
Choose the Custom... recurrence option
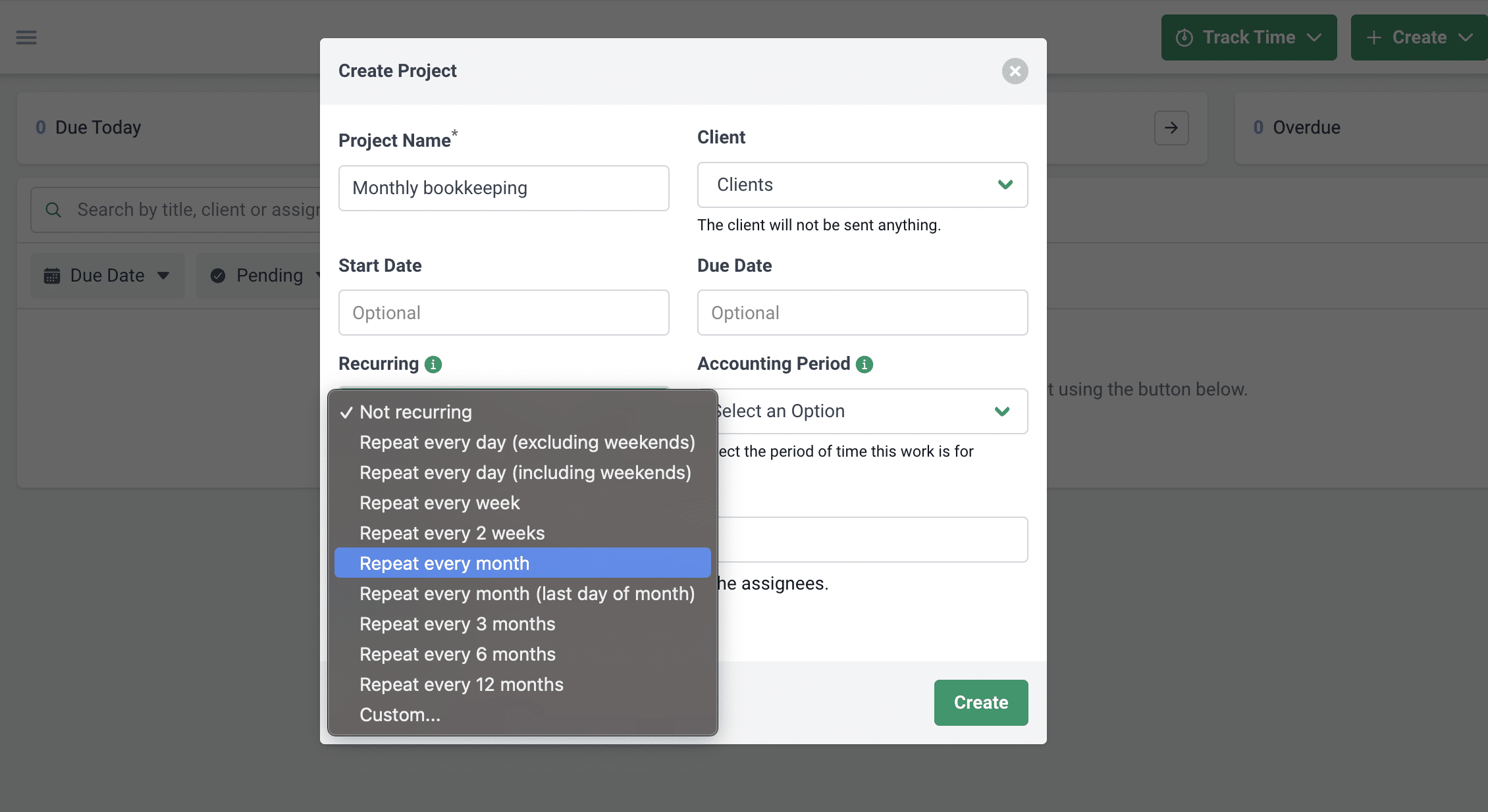pyautogui.click(x=523, y=715)
